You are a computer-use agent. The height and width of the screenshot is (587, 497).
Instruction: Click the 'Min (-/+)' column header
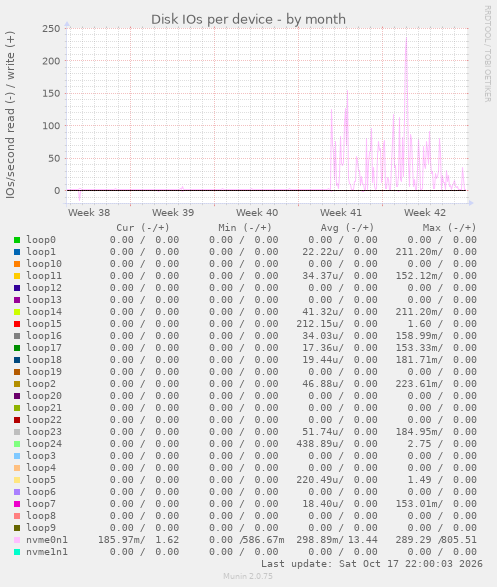(x=245, y=228)
